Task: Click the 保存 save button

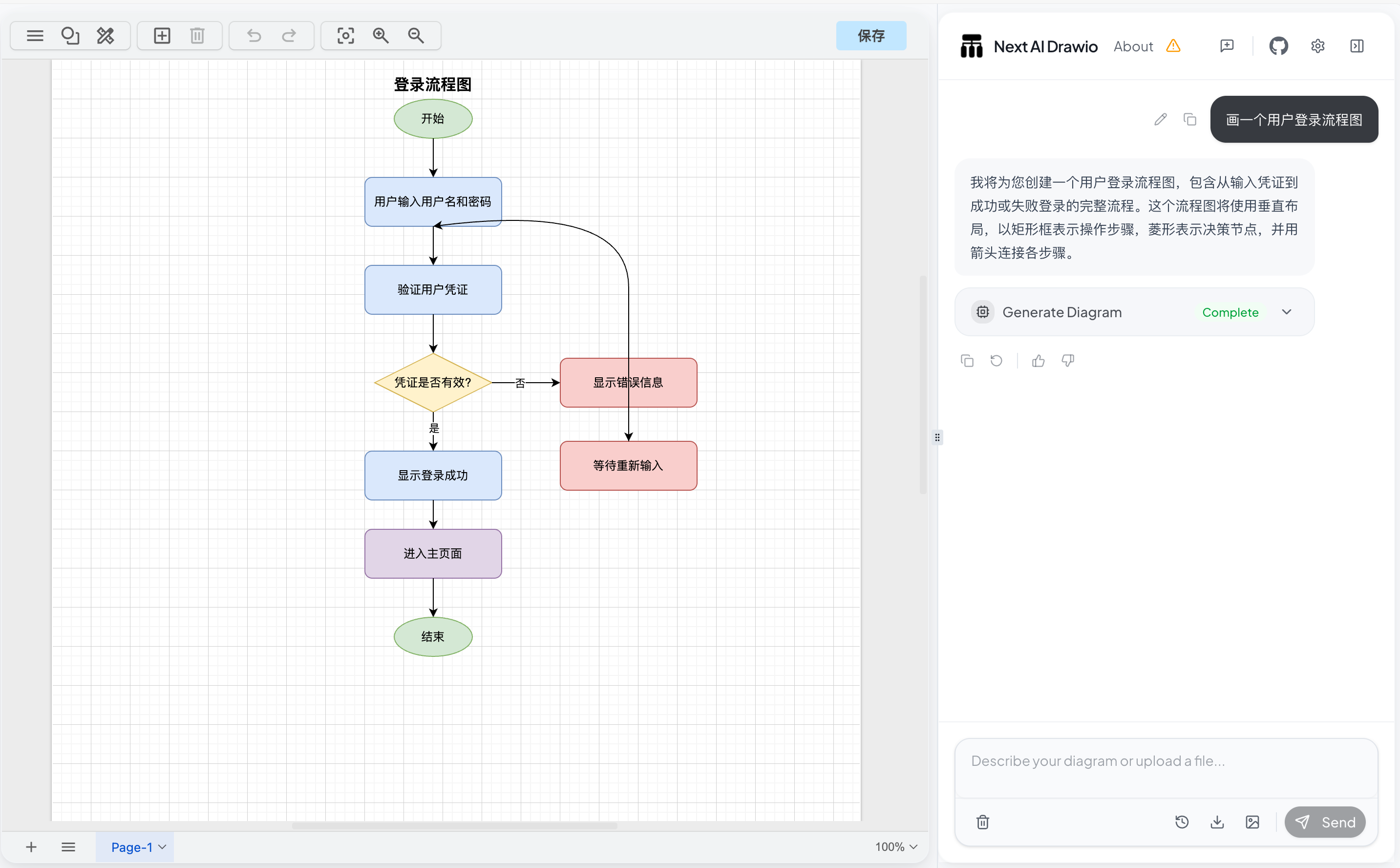Action: pyautogui.click(x=870, y=36)
